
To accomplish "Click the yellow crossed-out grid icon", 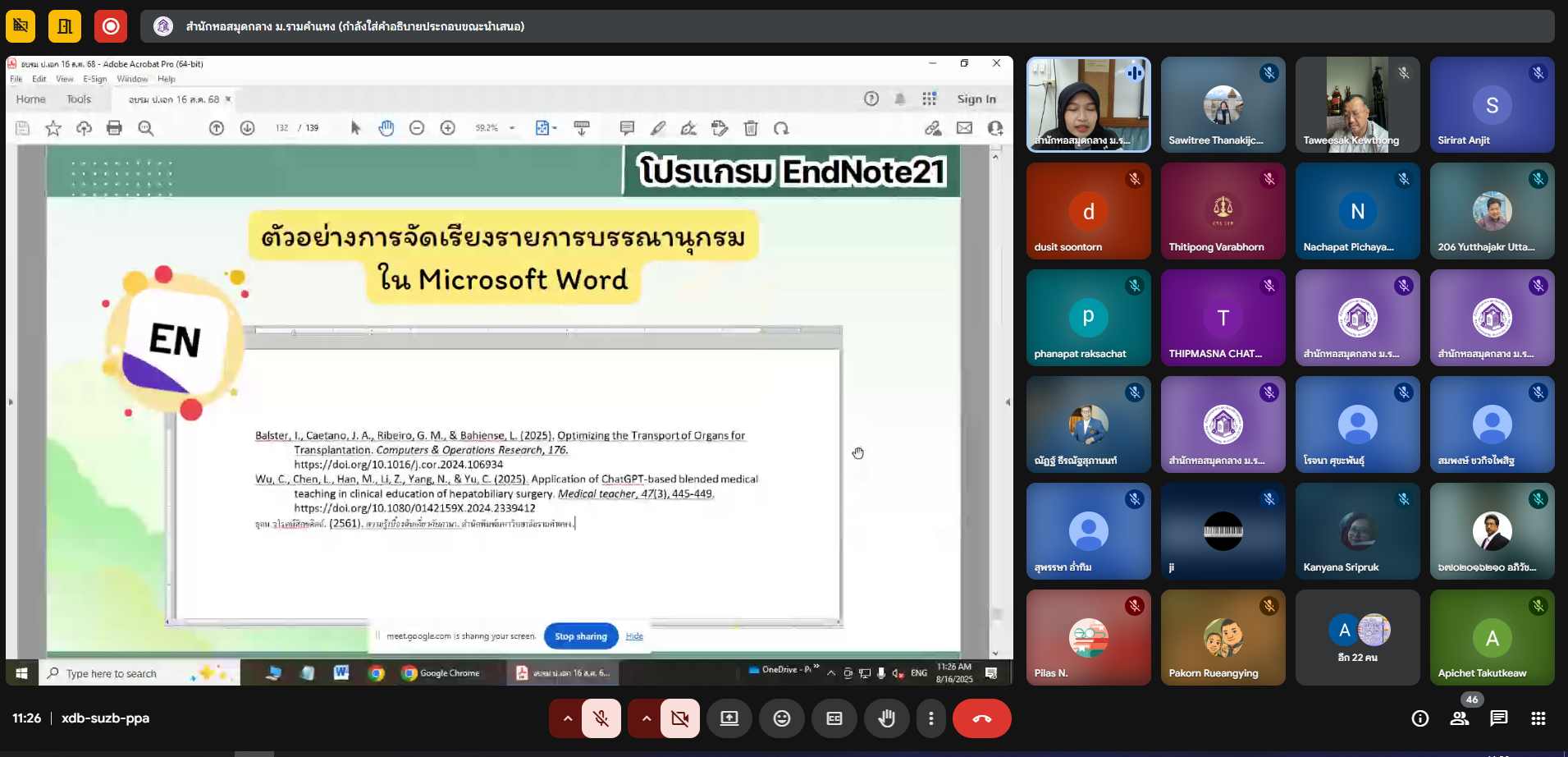I will 21,26.
